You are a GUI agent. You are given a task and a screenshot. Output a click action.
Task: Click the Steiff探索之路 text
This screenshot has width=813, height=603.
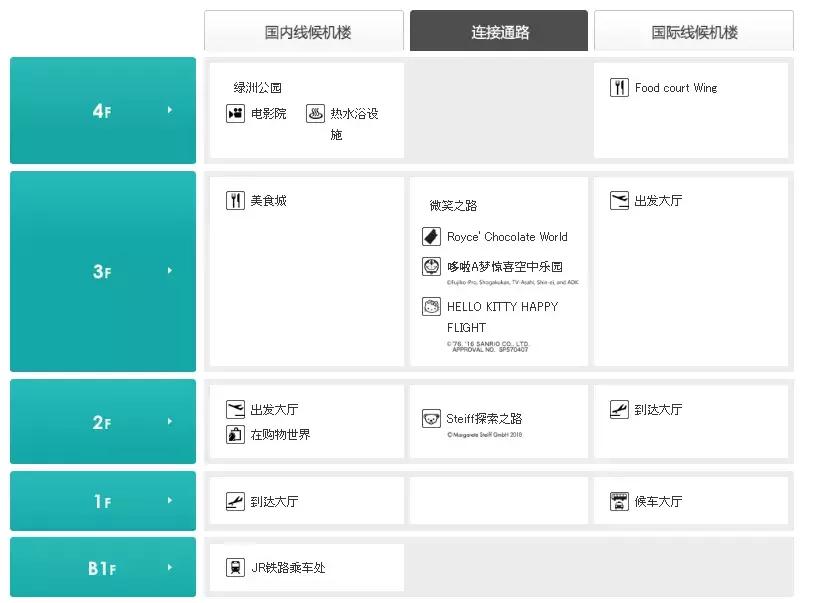pyautogui.click(x=484, y=418)
